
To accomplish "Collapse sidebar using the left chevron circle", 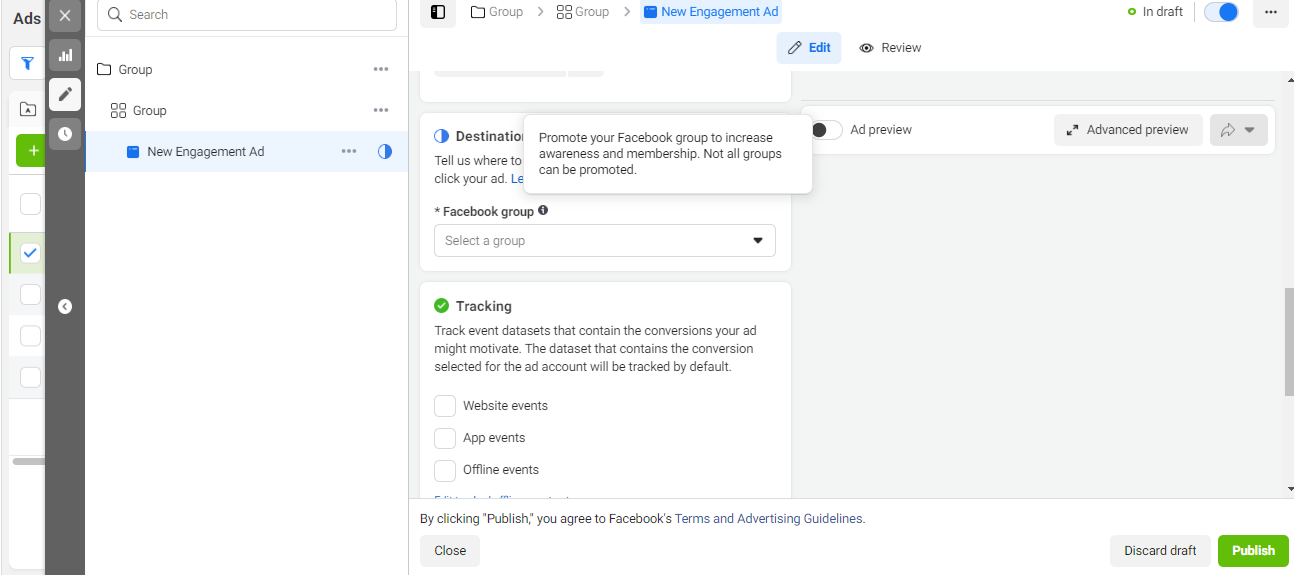I will pos(65,307).
